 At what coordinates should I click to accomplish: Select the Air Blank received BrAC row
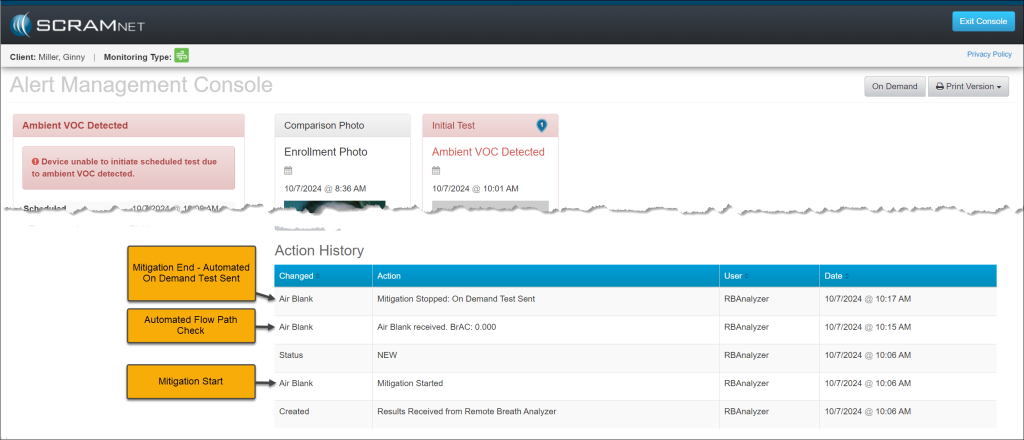tap(435, 327)
